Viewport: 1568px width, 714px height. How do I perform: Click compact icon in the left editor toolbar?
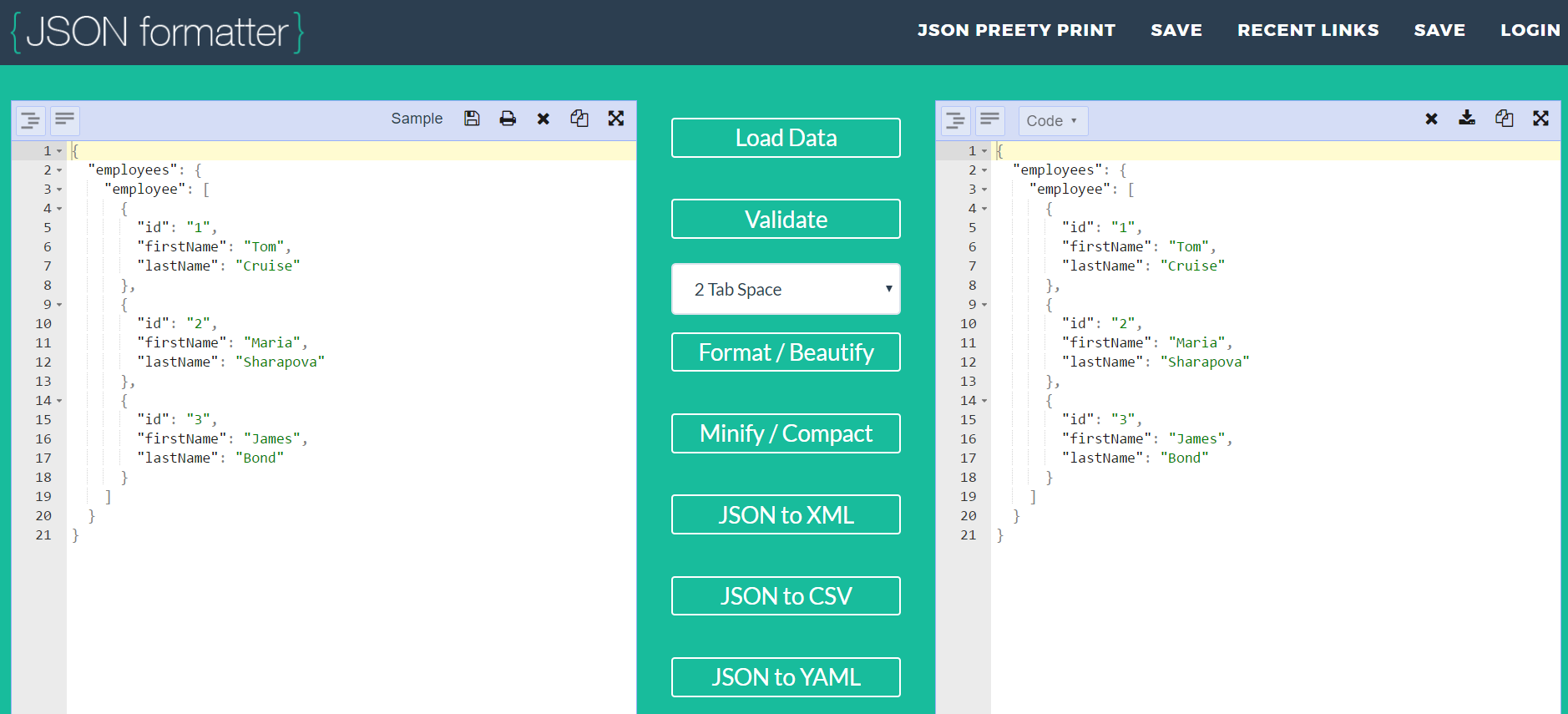[x=65, y=121]
